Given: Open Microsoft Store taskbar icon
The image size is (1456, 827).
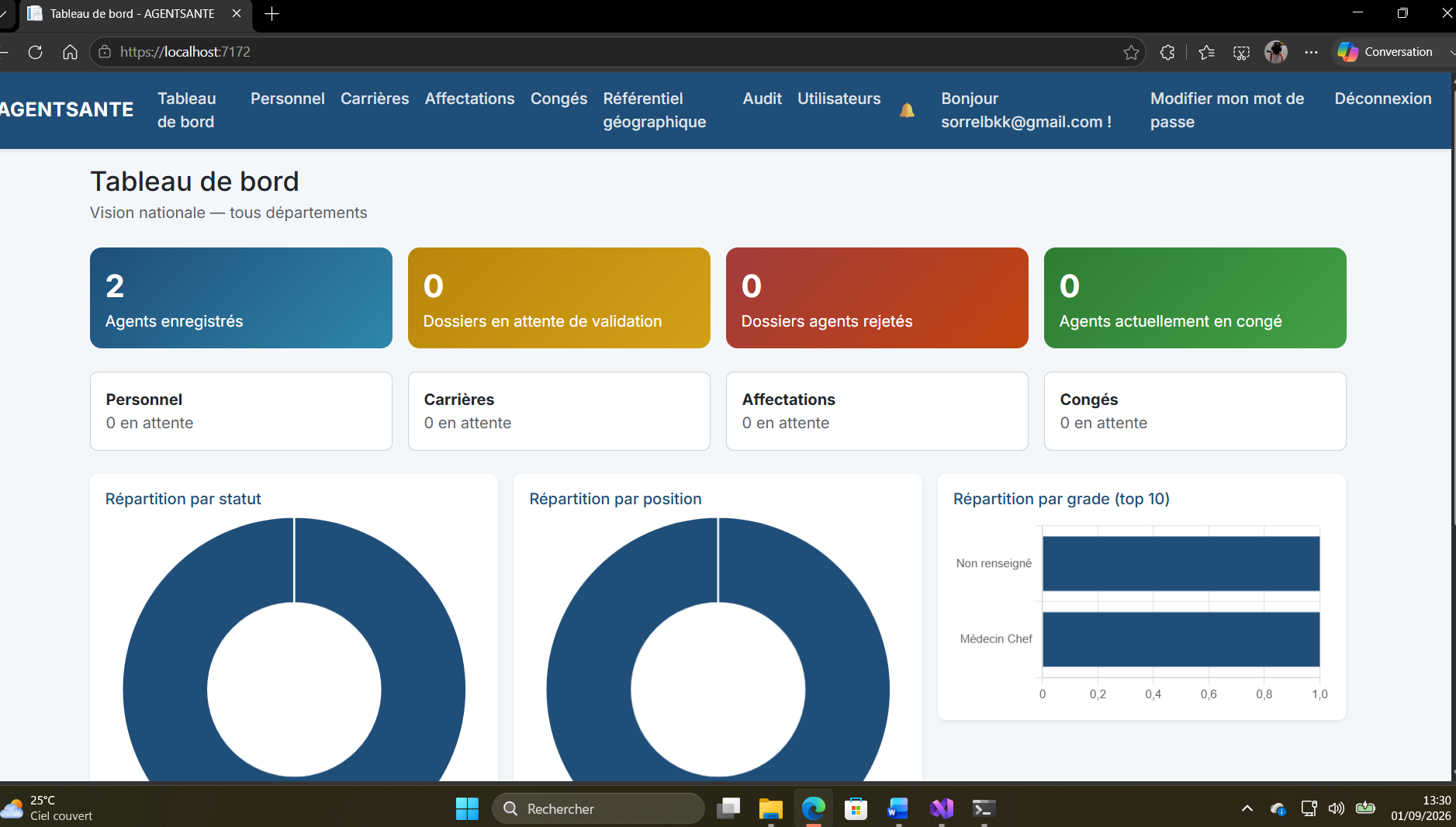Looking at the screenshot, I should point(856,808).
